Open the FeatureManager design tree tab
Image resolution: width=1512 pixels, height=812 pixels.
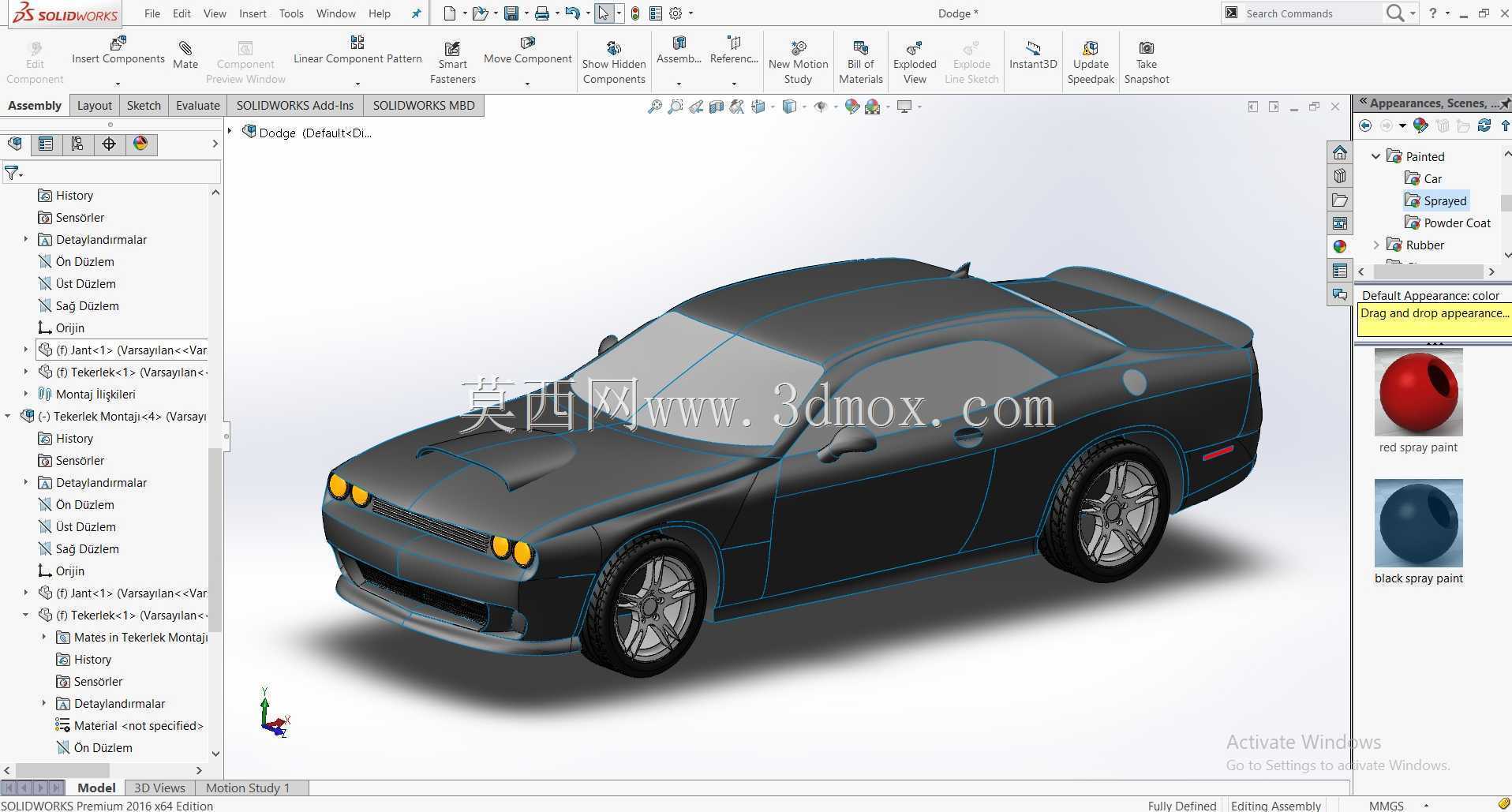[15, 144]
